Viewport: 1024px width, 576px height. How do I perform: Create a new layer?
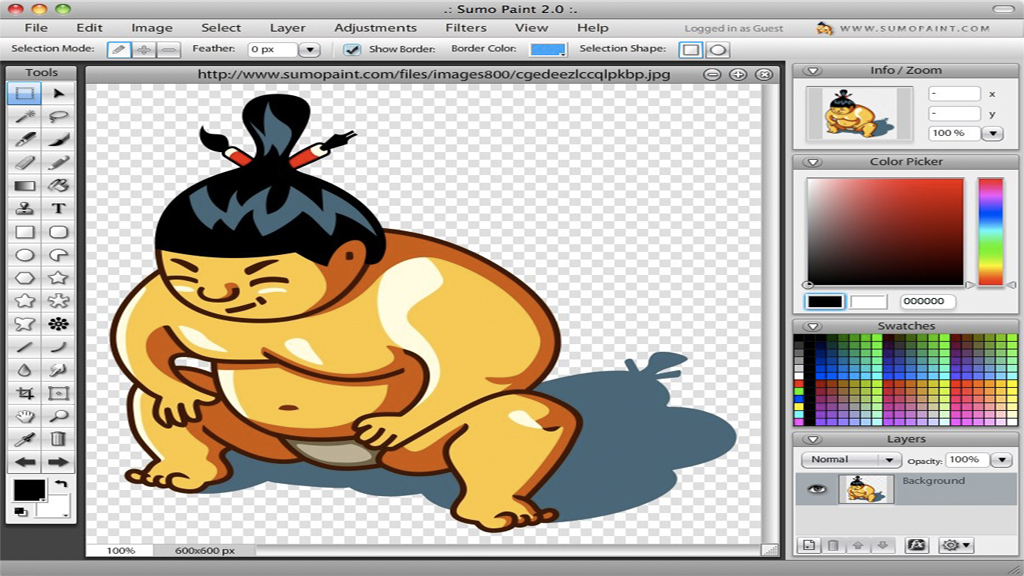810,544
